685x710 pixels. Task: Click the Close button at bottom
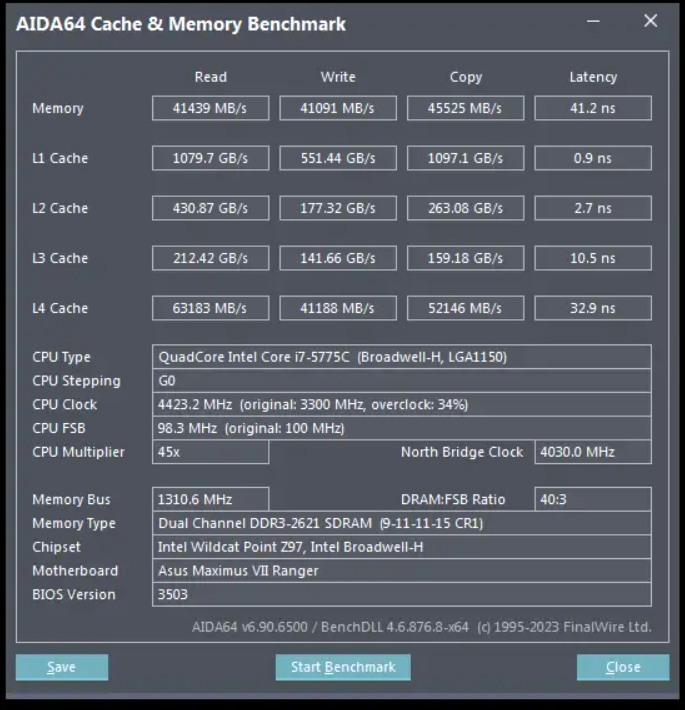point(623,667)
